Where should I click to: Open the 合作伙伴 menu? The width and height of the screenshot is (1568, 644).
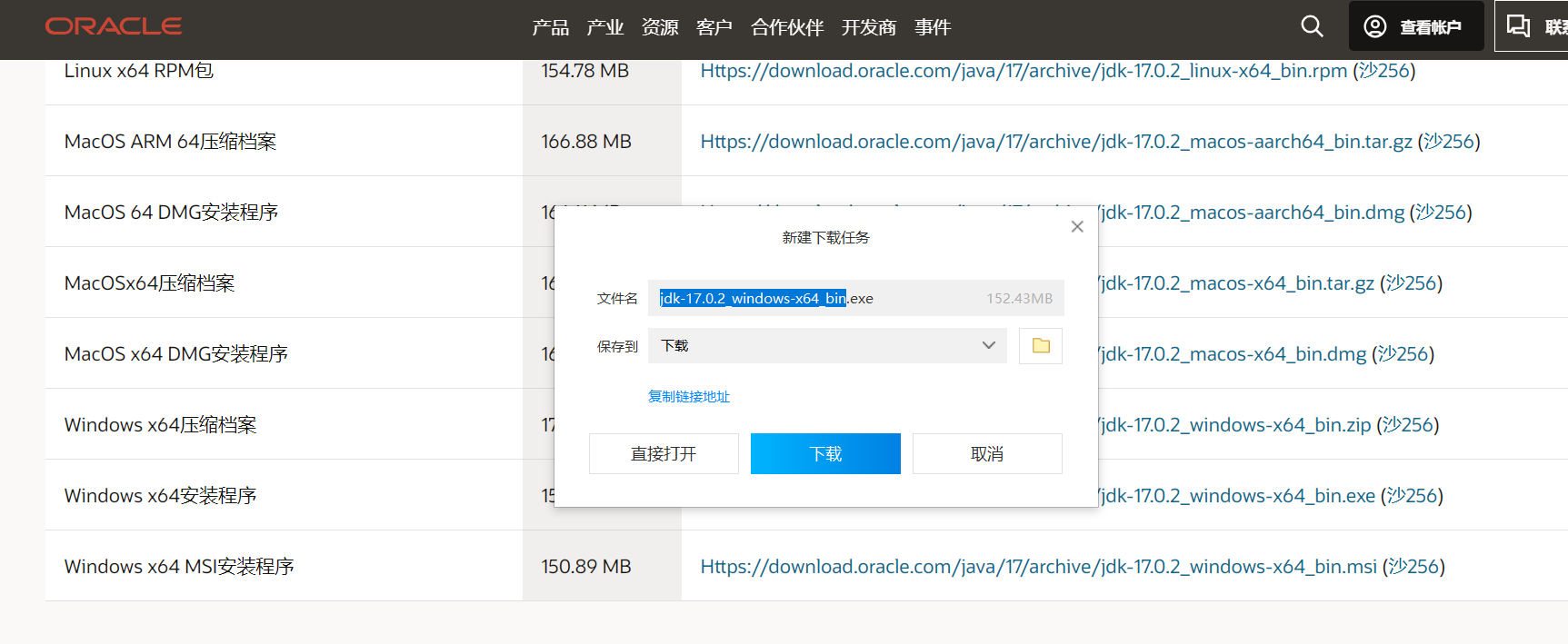coord(787,27)
